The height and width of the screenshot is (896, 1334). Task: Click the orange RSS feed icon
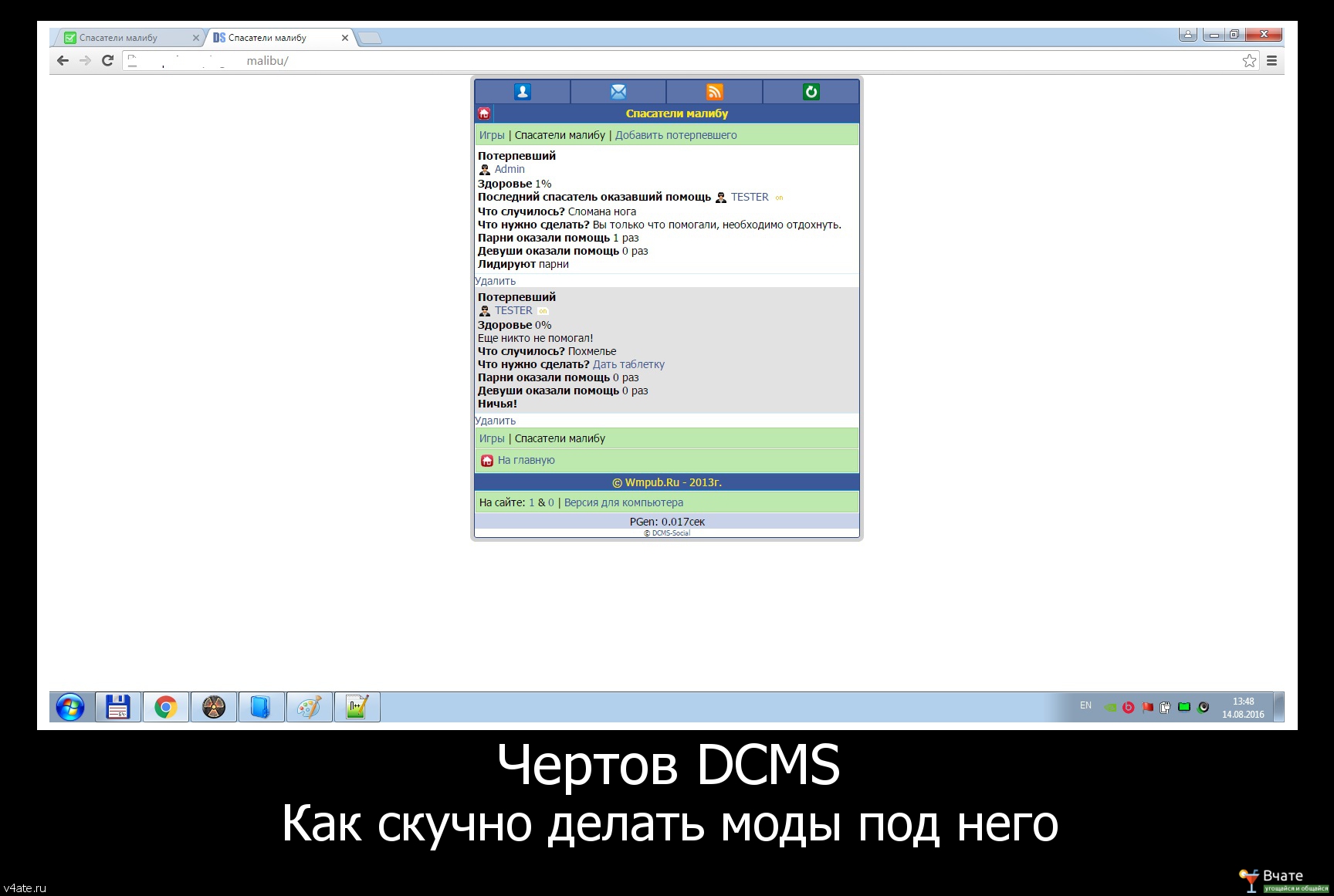tap(715, 92)
